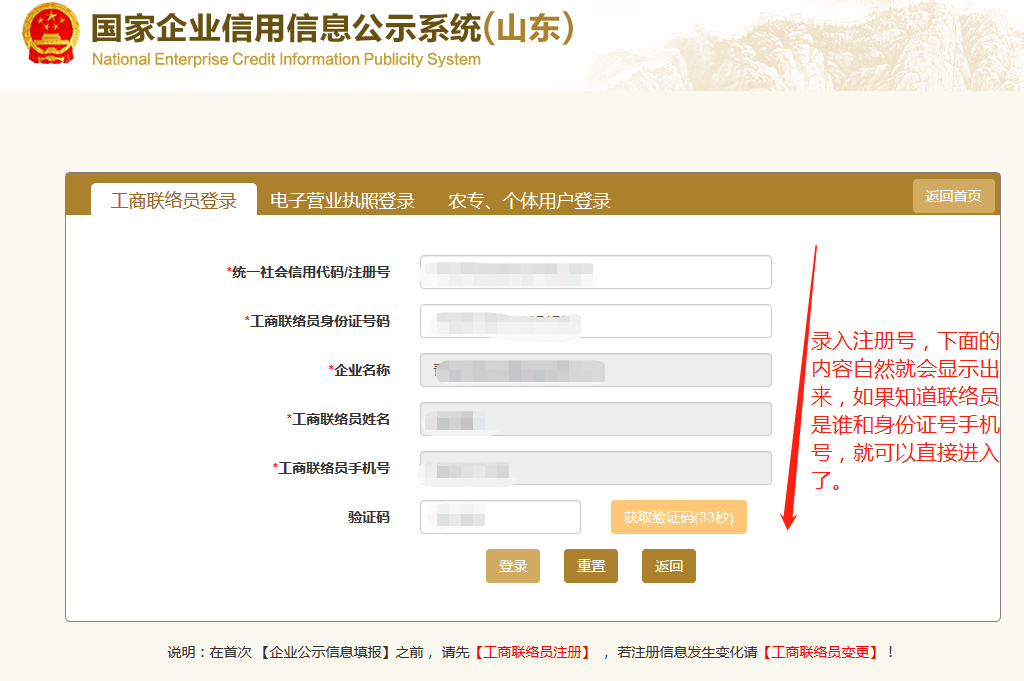Click the 返回 button below the form
Image resolution: width=1024 pixels, height=681 pixels.
(x=669, y=566)
